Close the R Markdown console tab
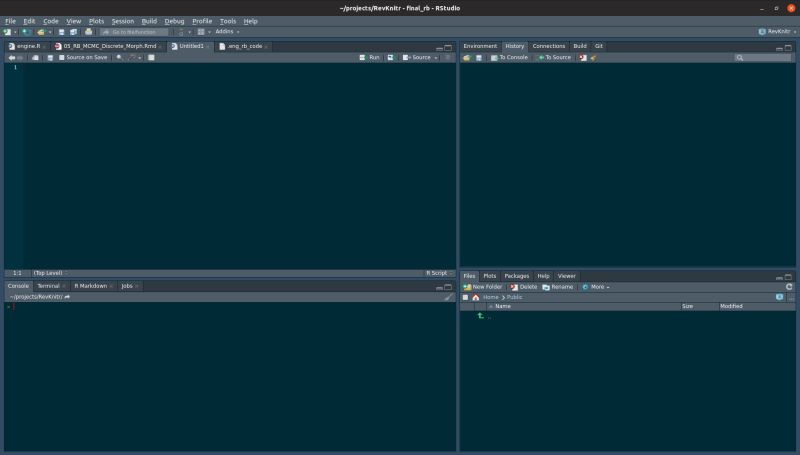 [111, 287]
